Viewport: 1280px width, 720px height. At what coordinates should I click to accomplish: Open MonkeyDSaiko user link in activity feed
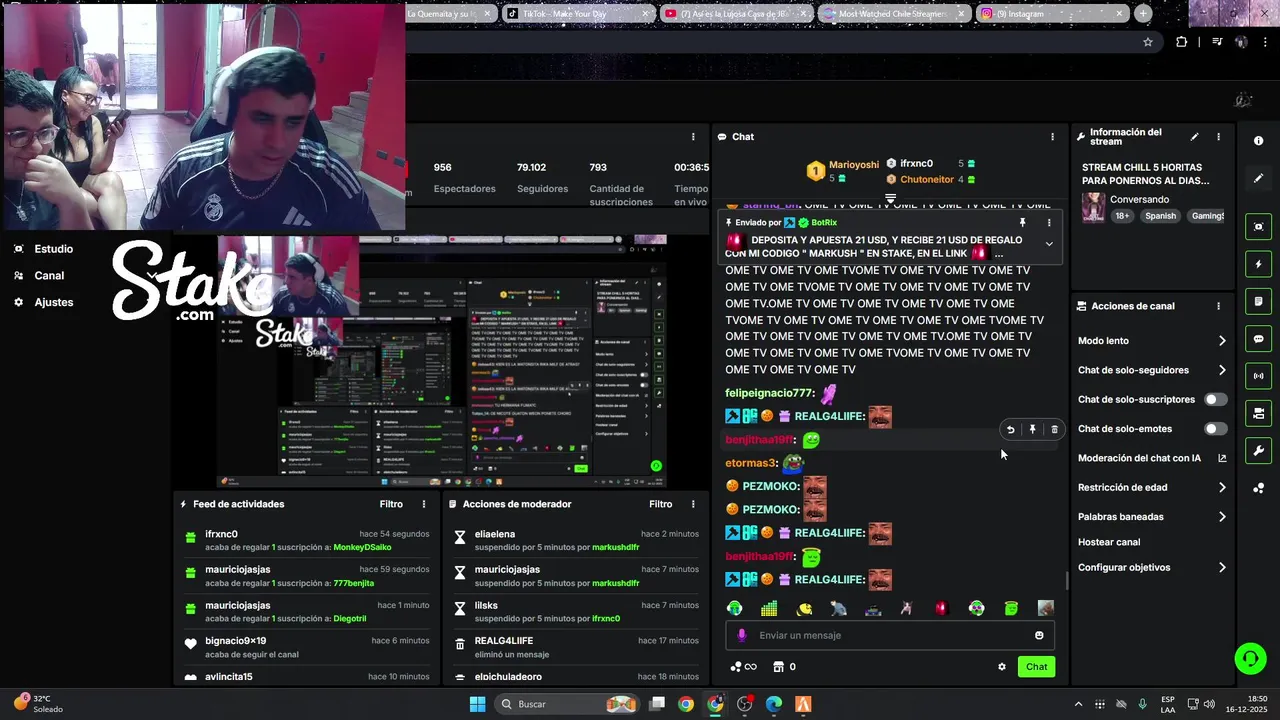[x=362, y=547]
